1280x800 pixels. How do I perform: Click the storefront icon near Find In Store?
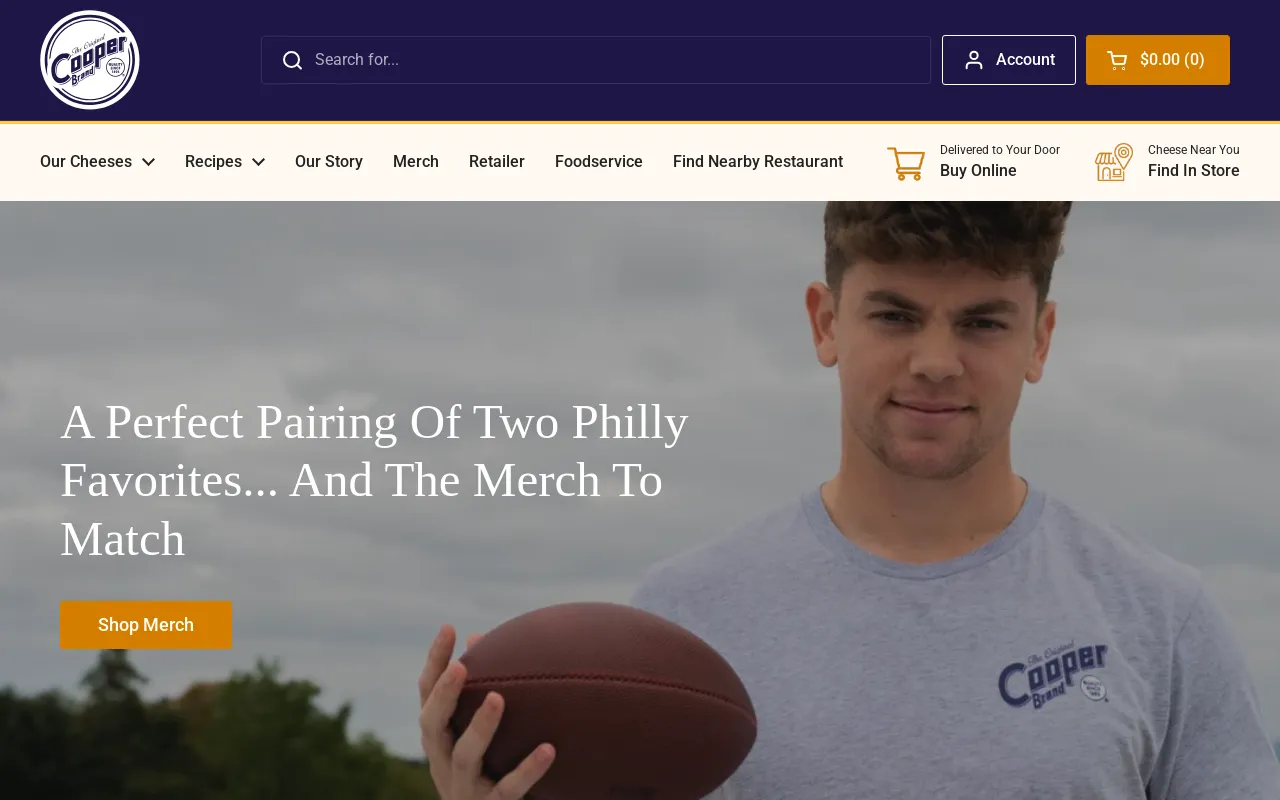click(x=1112, y=162)
